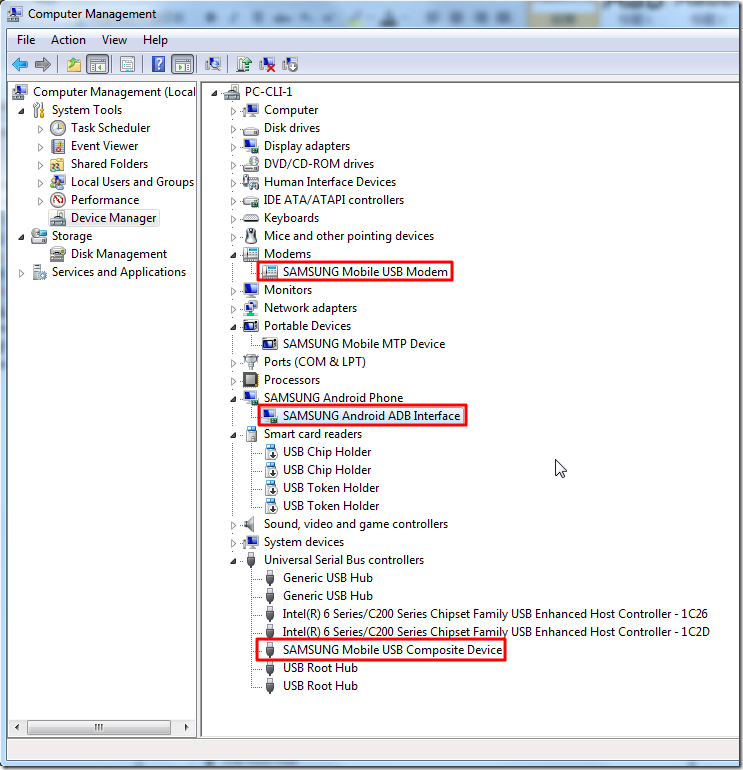Viewport: 743px width, 770px height.
Task: Select the IDE ATA/ATAPI controllers category
Action: [x=334, y=200]
